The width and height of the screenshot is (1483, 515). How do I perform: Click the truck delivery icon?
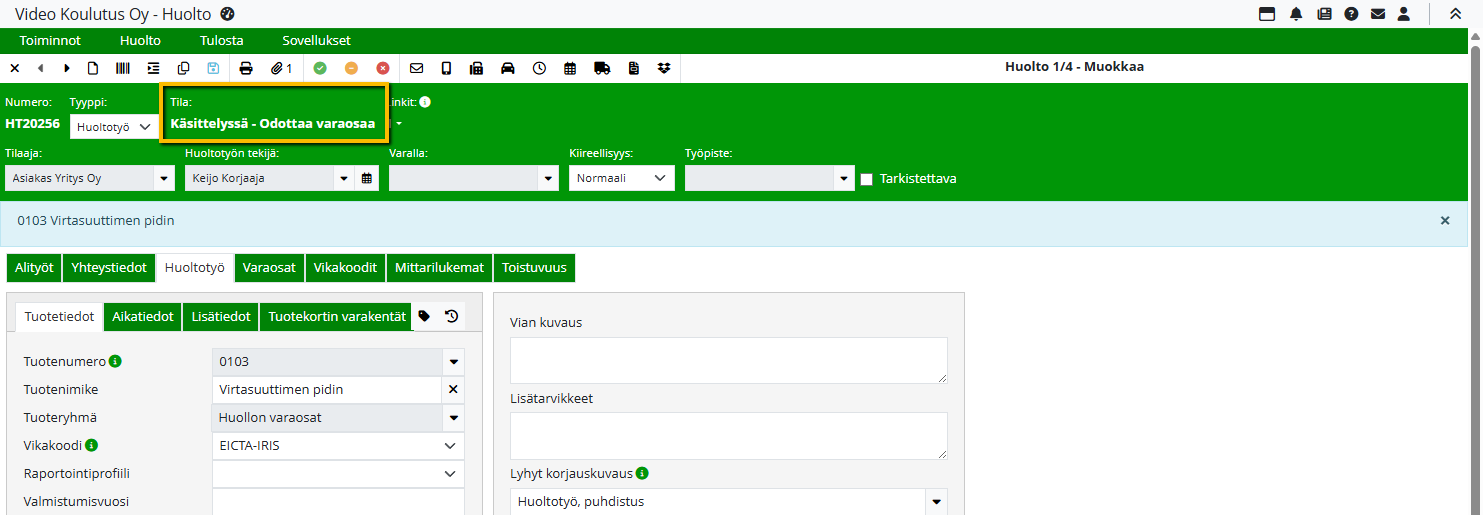pyautogui.click(x=602, y=68)
